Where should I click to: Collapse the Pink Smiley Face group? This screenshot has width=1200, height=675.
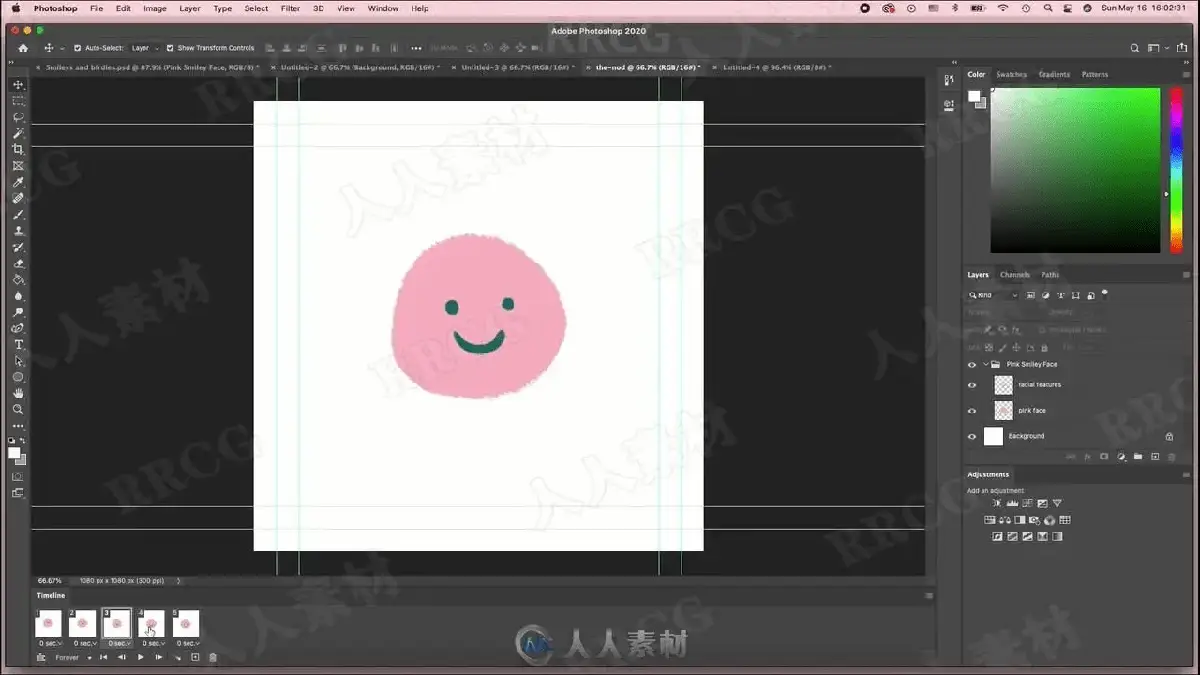(x=985, y=365)
